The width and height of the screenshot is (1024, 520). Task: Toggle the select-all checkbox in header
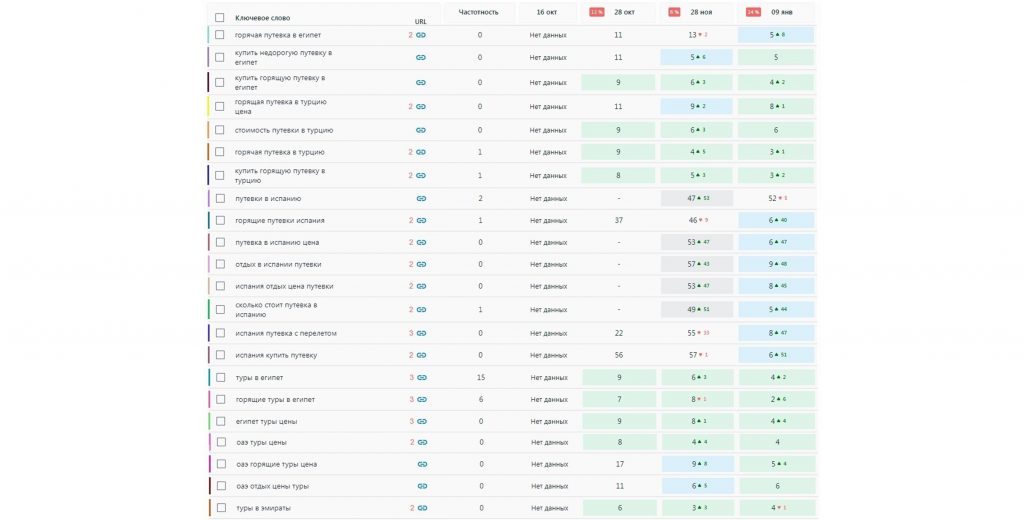[219, 17]
